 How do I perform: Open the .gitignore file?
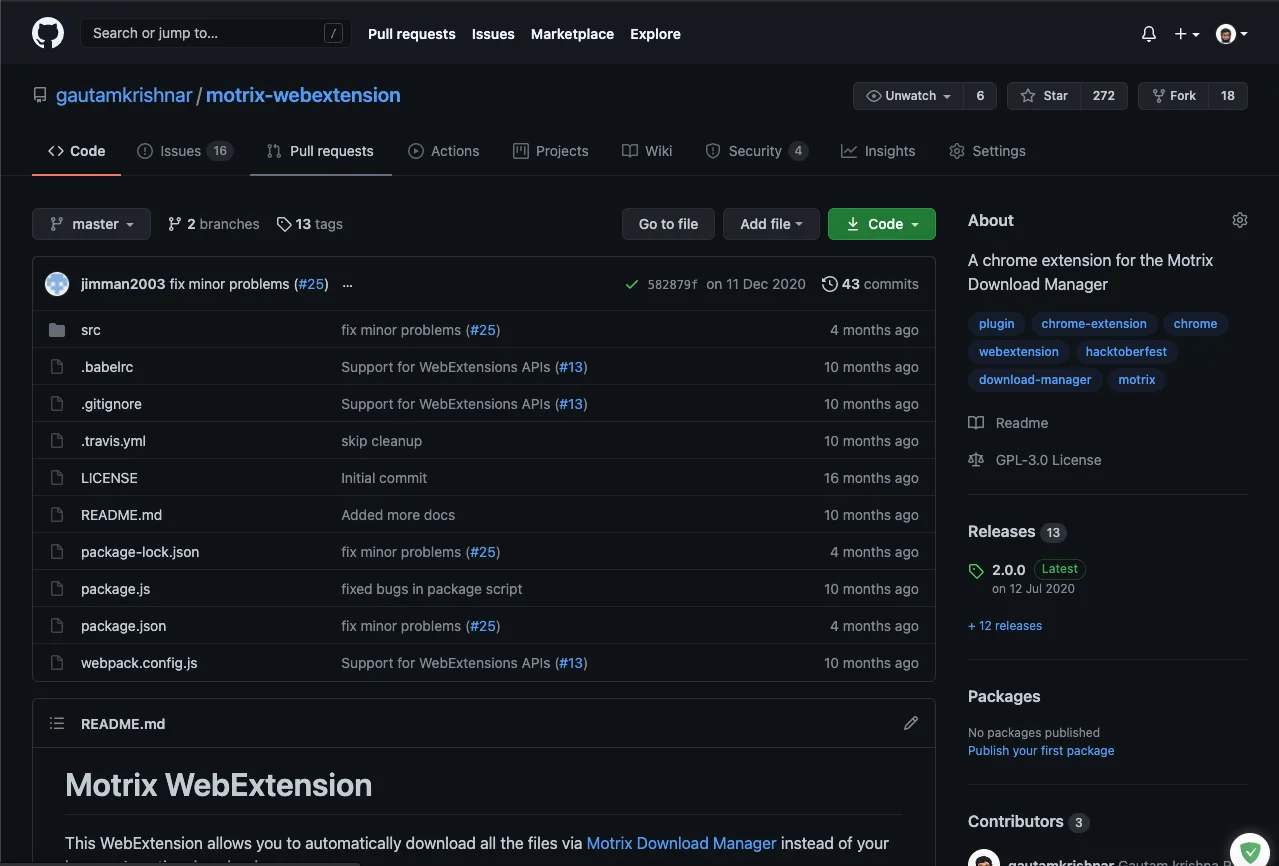(x=111, y=404)
